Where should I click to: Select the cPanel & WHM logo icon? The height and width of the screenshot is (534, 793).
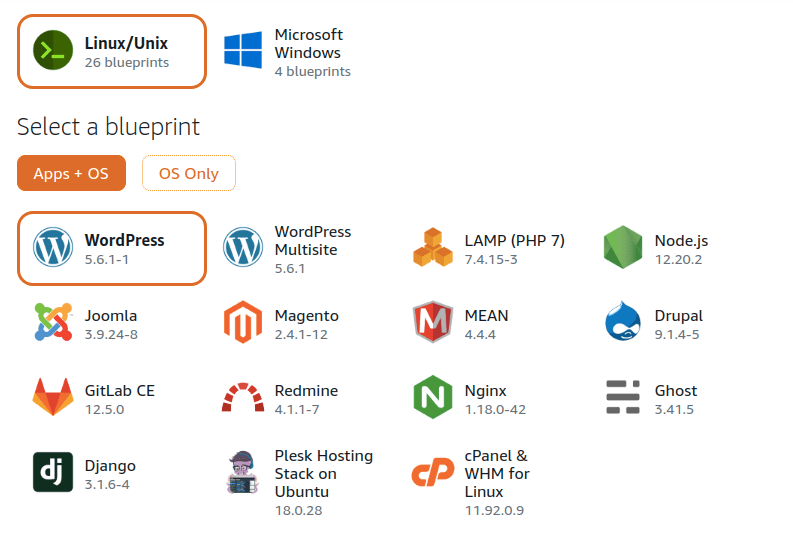433,472
